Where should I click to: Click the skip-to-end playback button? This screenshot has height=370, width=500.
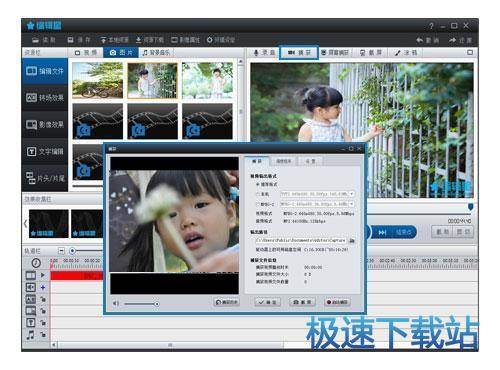point(383,232)
